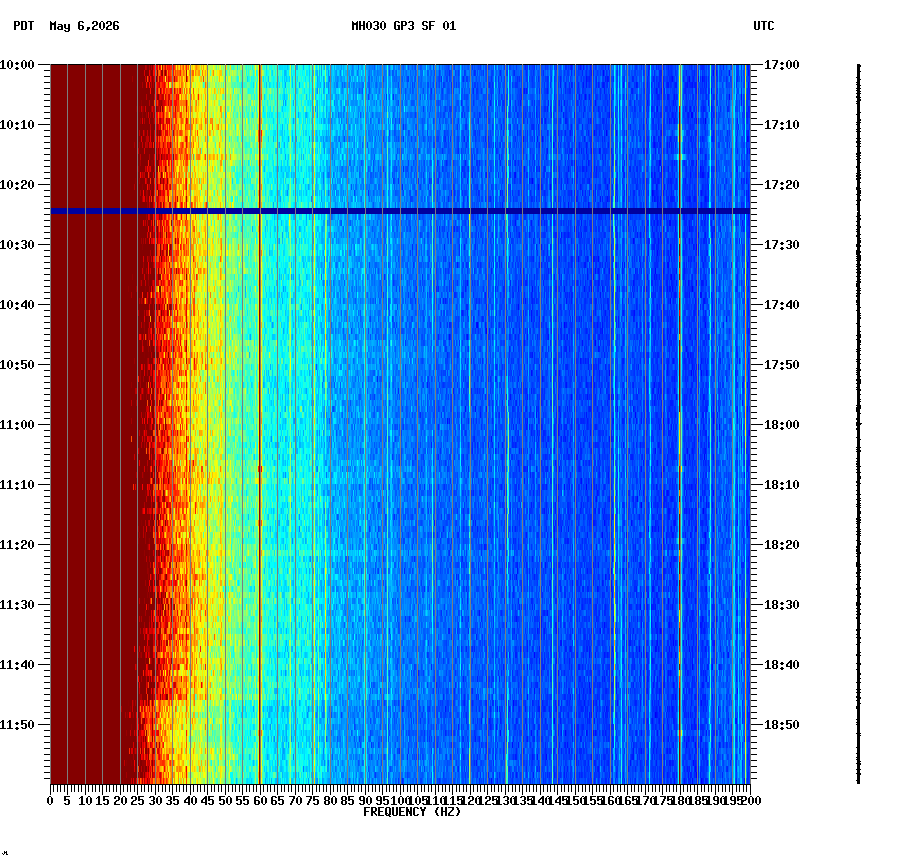Image resolution: width=902 pixels, height=864 pixels.
Task: Click the 11:20 PDT time label
Action: [17, 545]
